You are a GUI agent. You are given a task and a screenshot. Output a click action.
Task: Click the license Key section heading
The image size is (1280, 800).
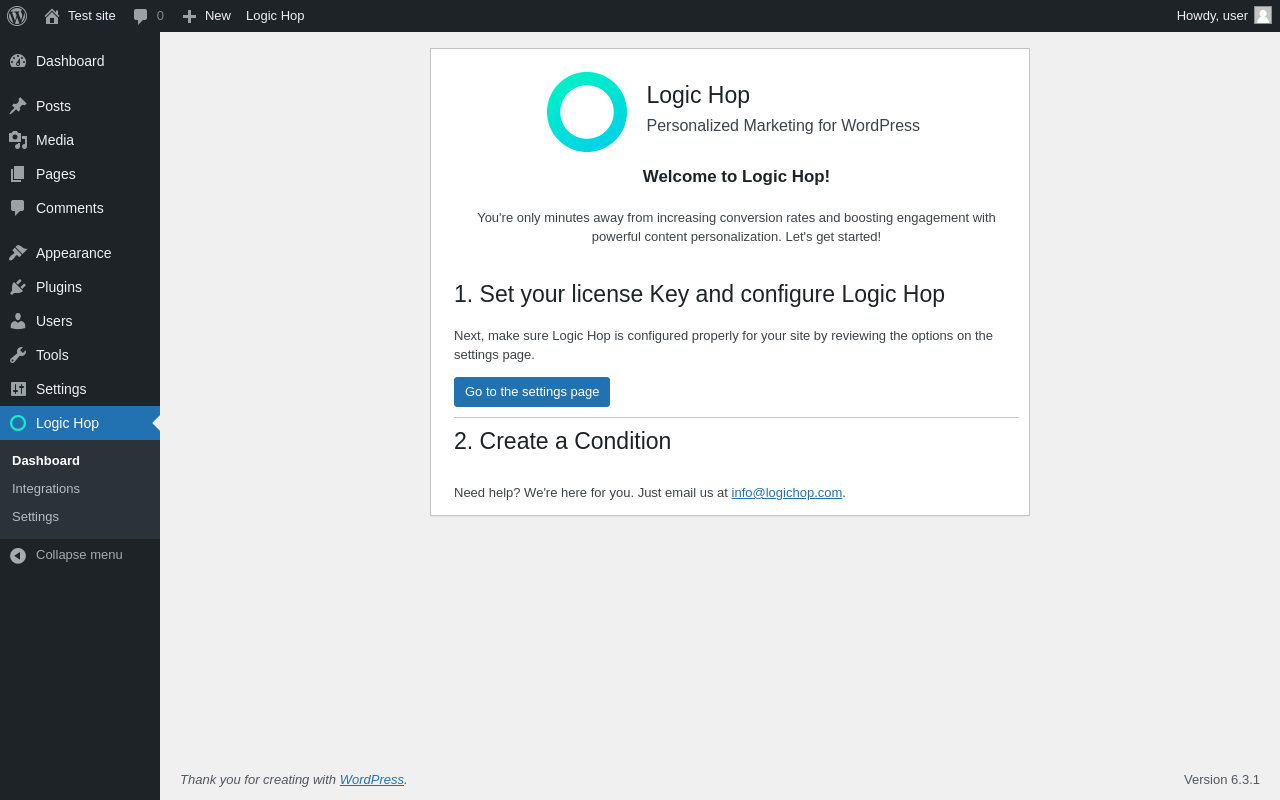pos(699,294)
